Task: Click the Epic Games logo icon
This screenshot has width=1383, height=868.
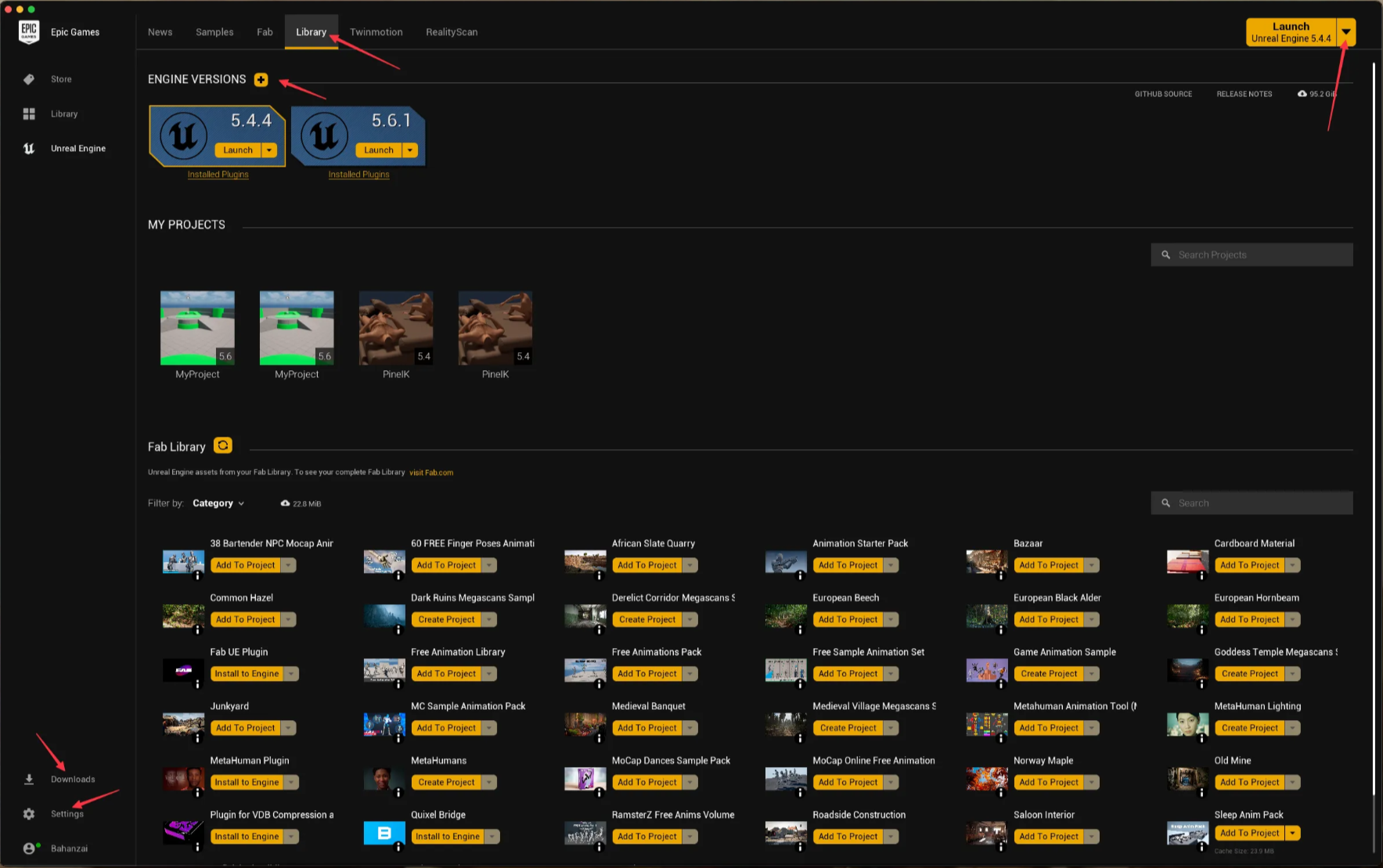Action: point(29,32)
